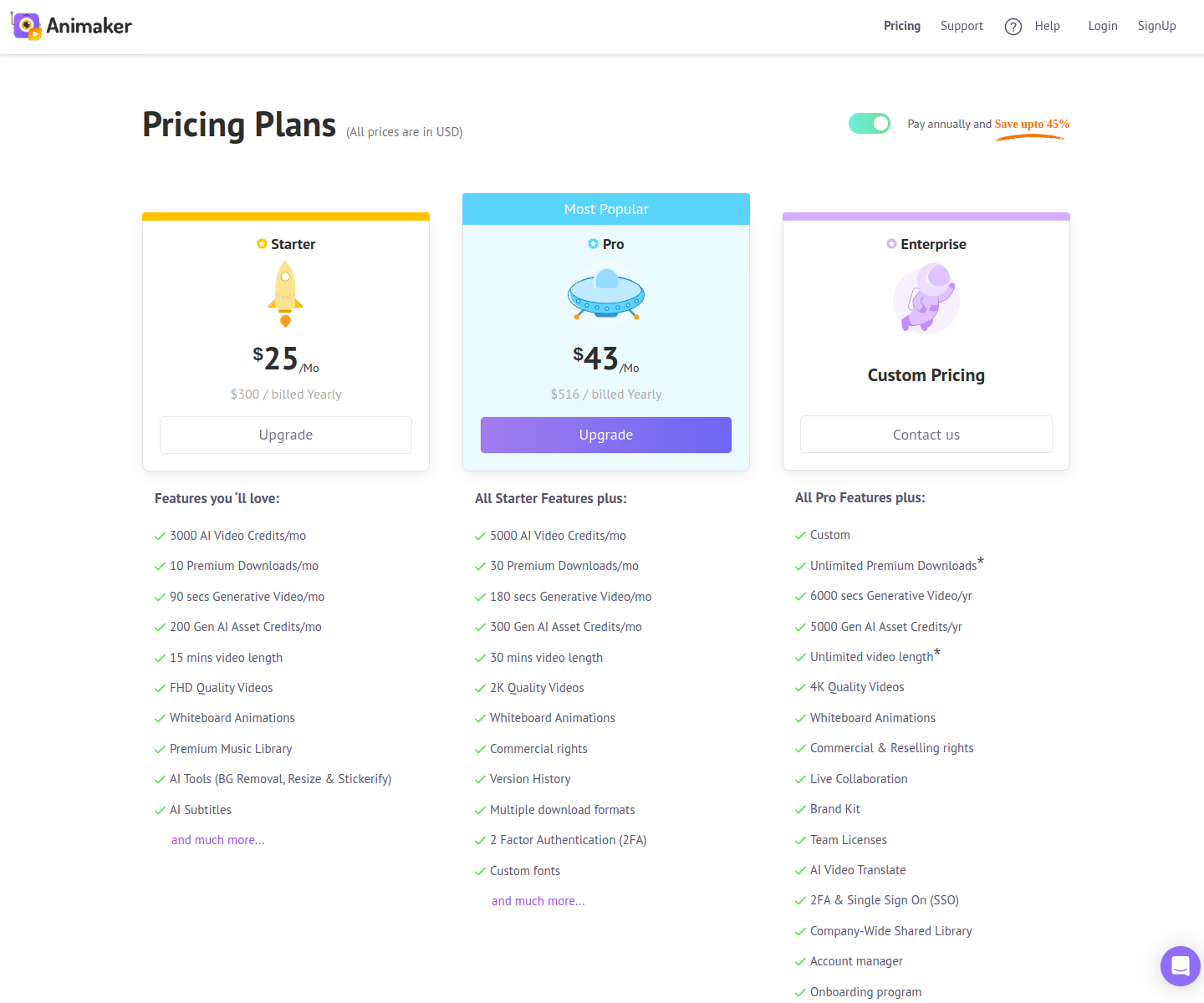The image size is (1204, 1003).
Task: Click Upgrade on the Starter plan
Action: point(286,435)
